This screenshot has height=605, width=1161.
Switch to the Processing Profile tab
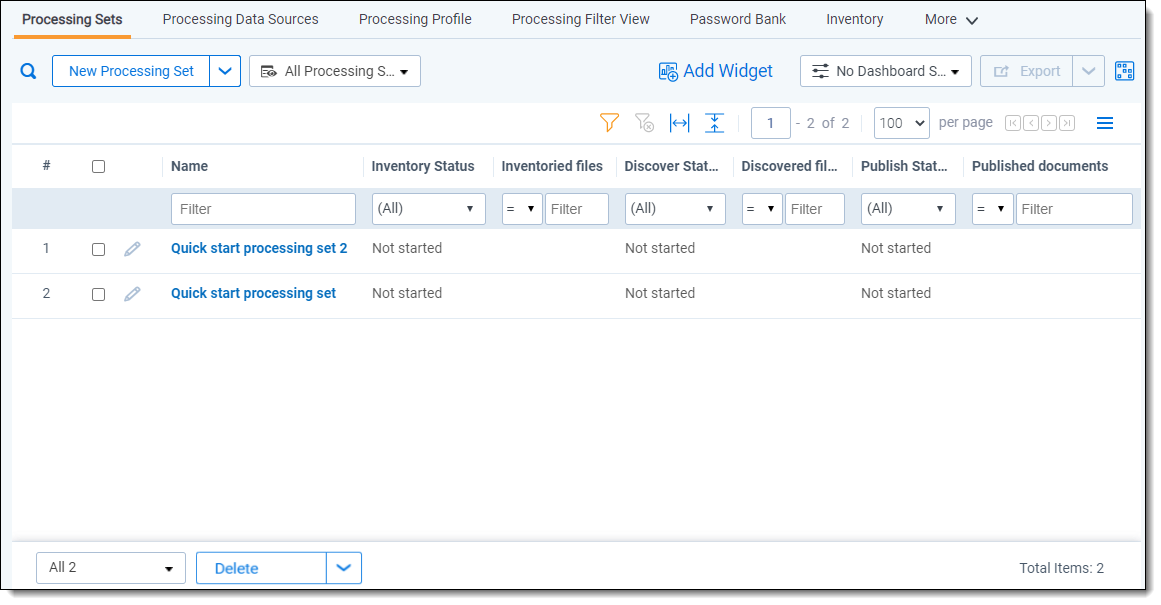[x=415, y=19]
